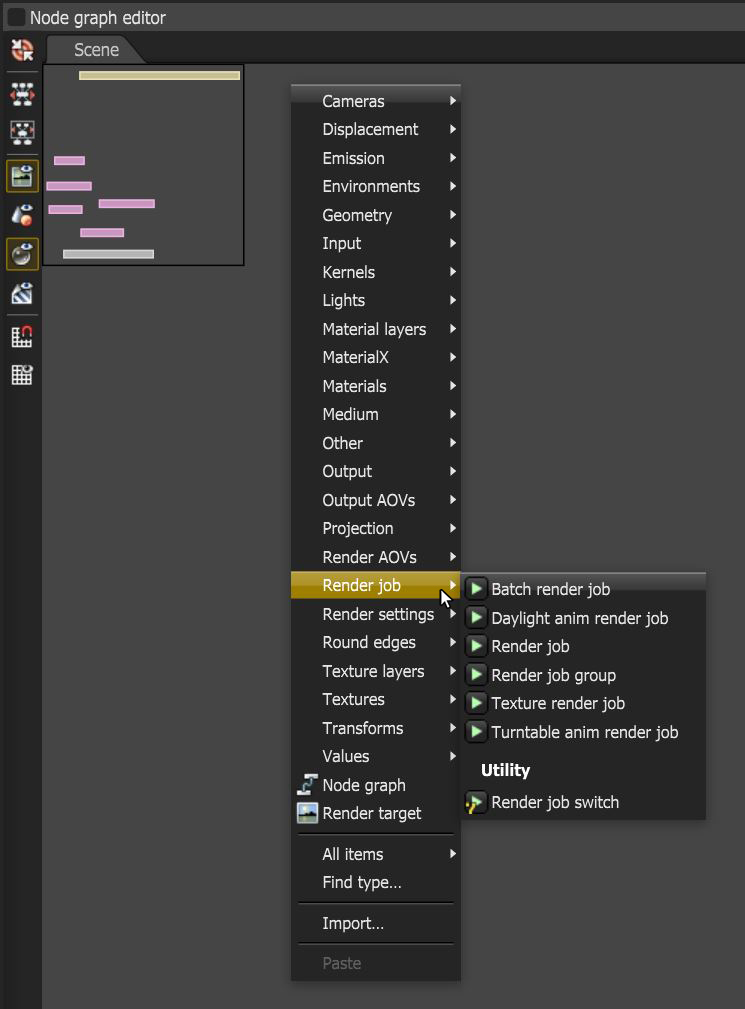Toggle mesh preview eye icon
The width and height of the screenshot is (745, 1009).
[x=23, y=215]
